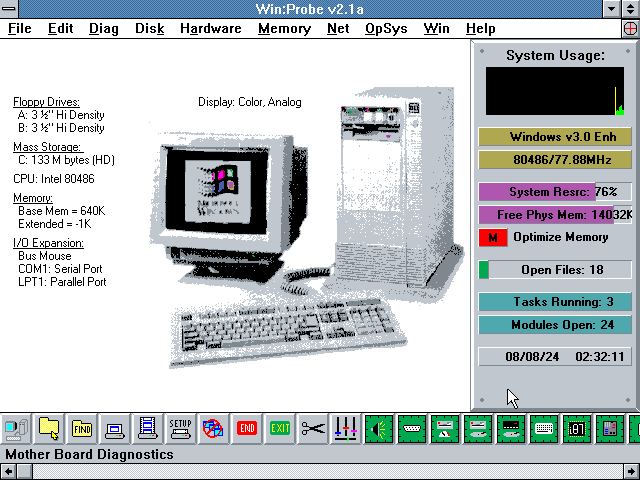The image size is (640, 480).
Task: Click the Tasks Running: 3 button
Action: [555, 302]
